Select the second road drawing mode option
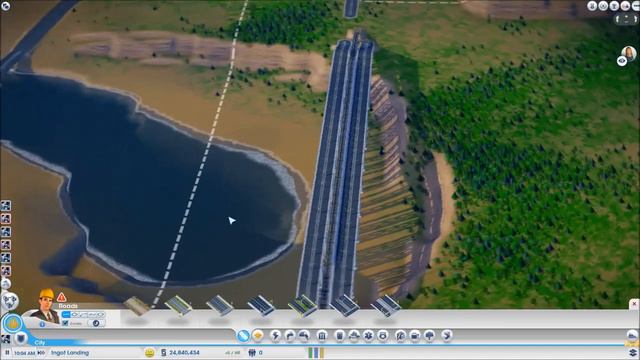 pyautogui.click(x=75, y=314)
